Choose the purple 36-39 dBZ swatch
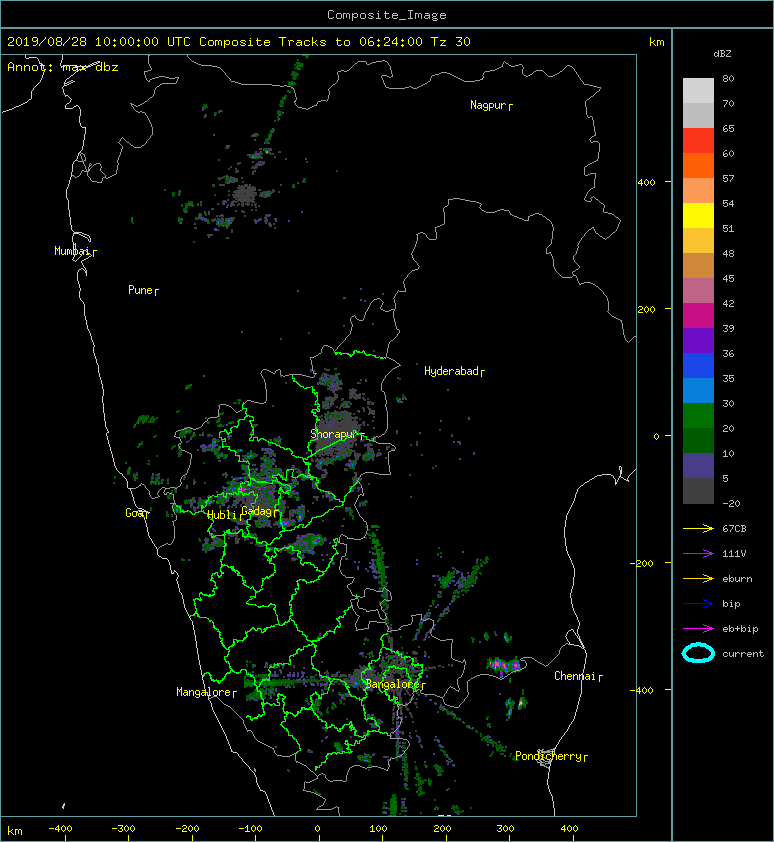This screenshot has width=774, height=842. [698, 340]
